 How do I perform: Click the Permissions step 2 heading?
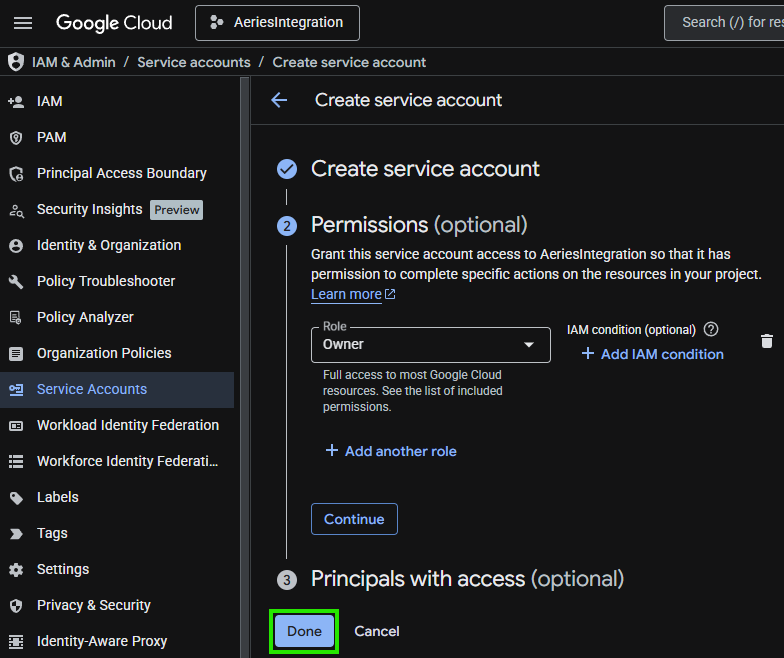coord(419,225)
